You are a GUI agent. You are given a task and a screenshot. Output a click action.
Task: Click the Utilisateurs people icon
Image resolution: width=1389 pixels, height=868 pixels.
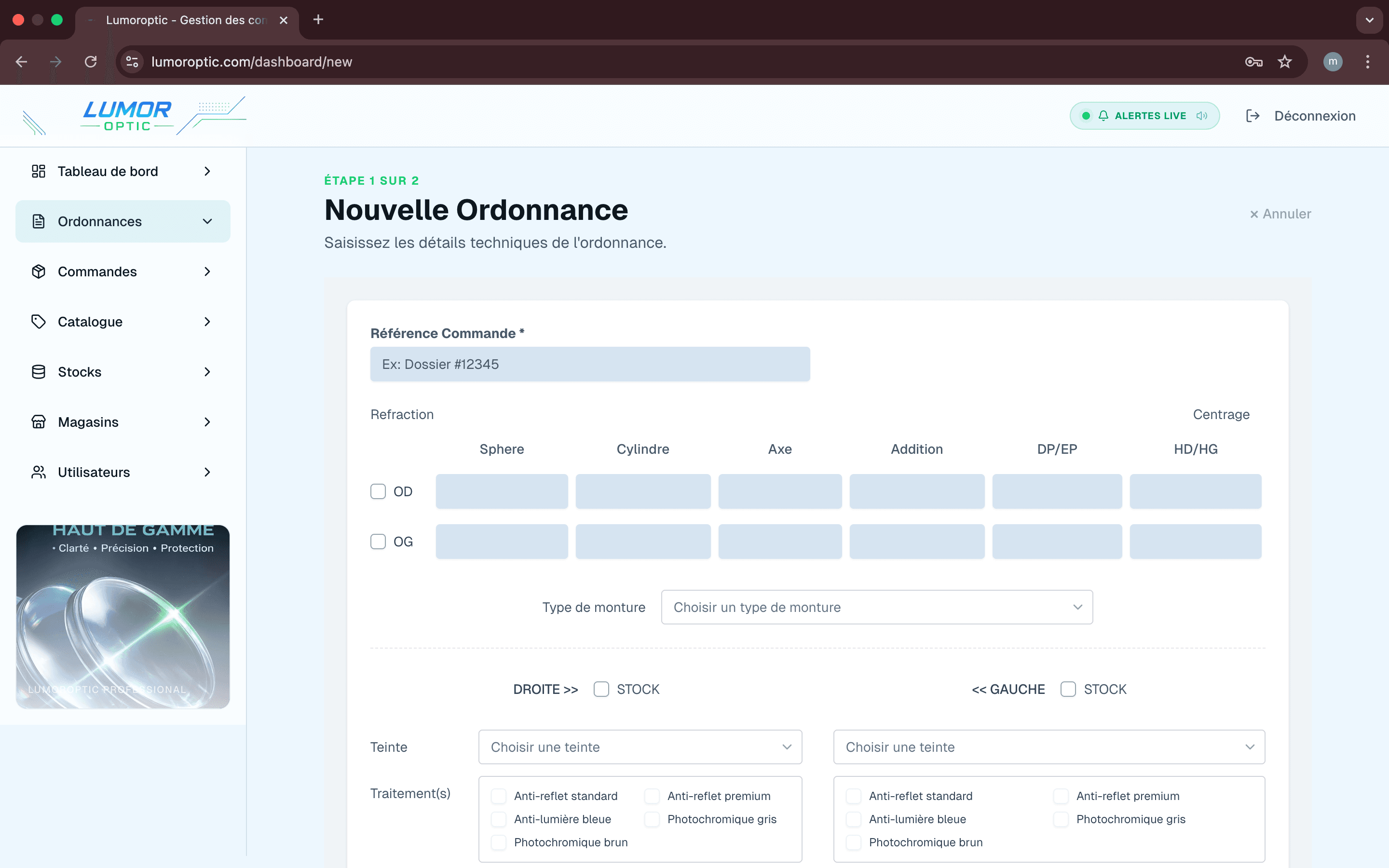click(x=39, y=472)
